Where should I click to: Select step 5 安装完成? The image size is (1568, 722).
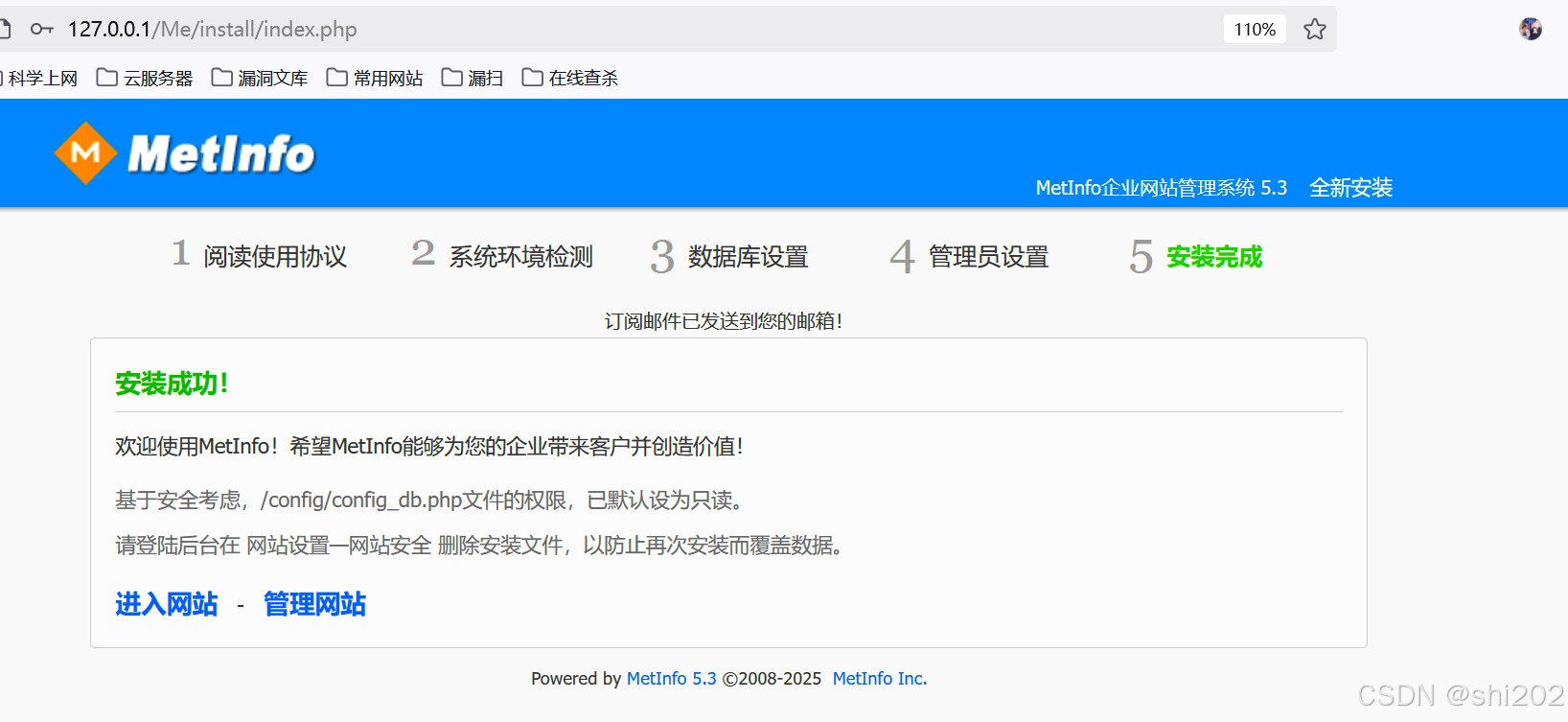point(1196,256)
